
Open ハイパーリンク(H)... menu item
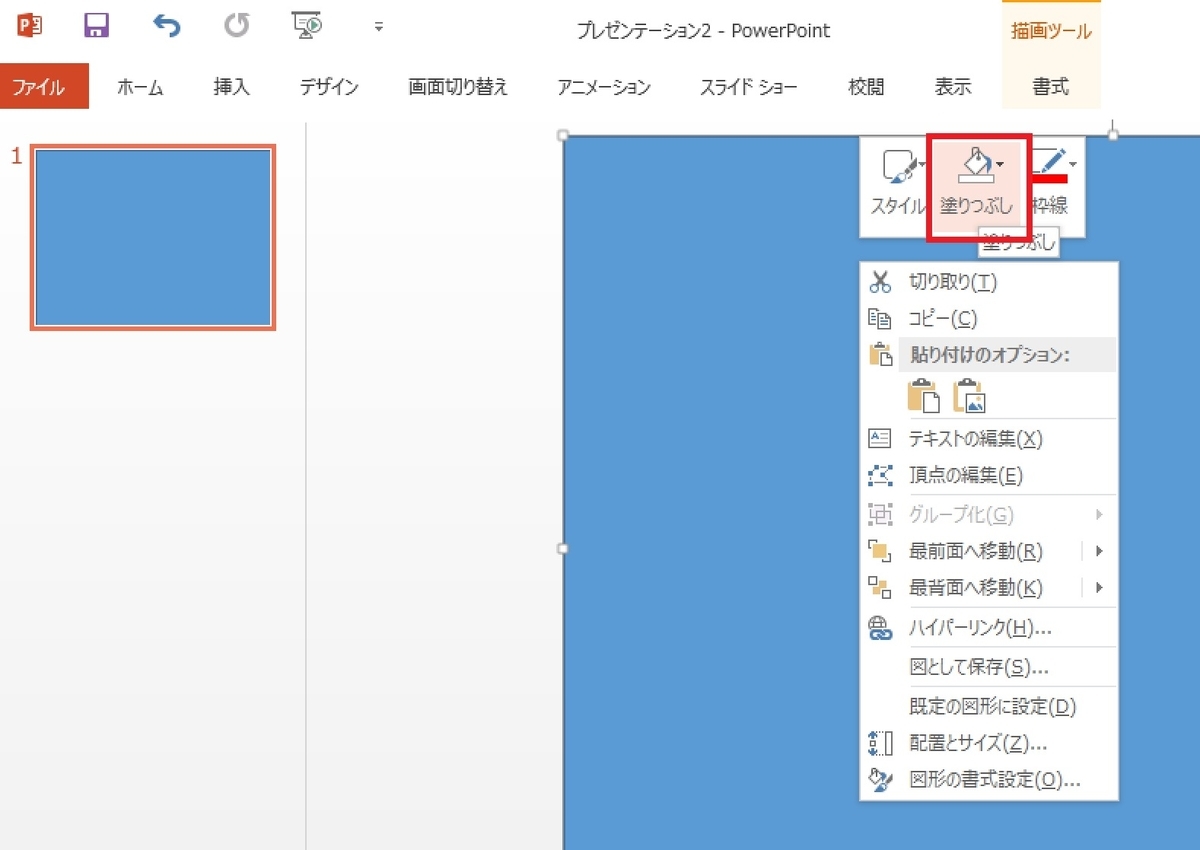point(988,628)
